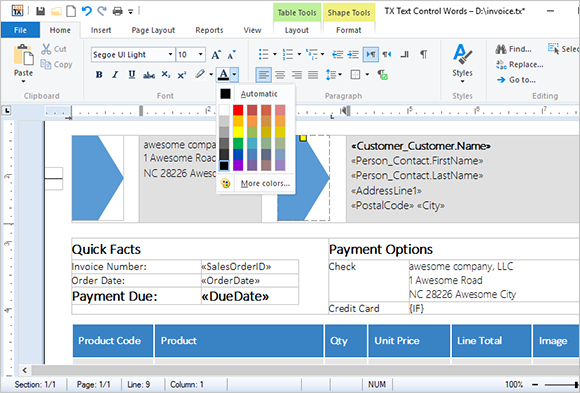Decrease font size with shrink font icon
The width and height of the screenshot is (580, 393).
point(232,55)
